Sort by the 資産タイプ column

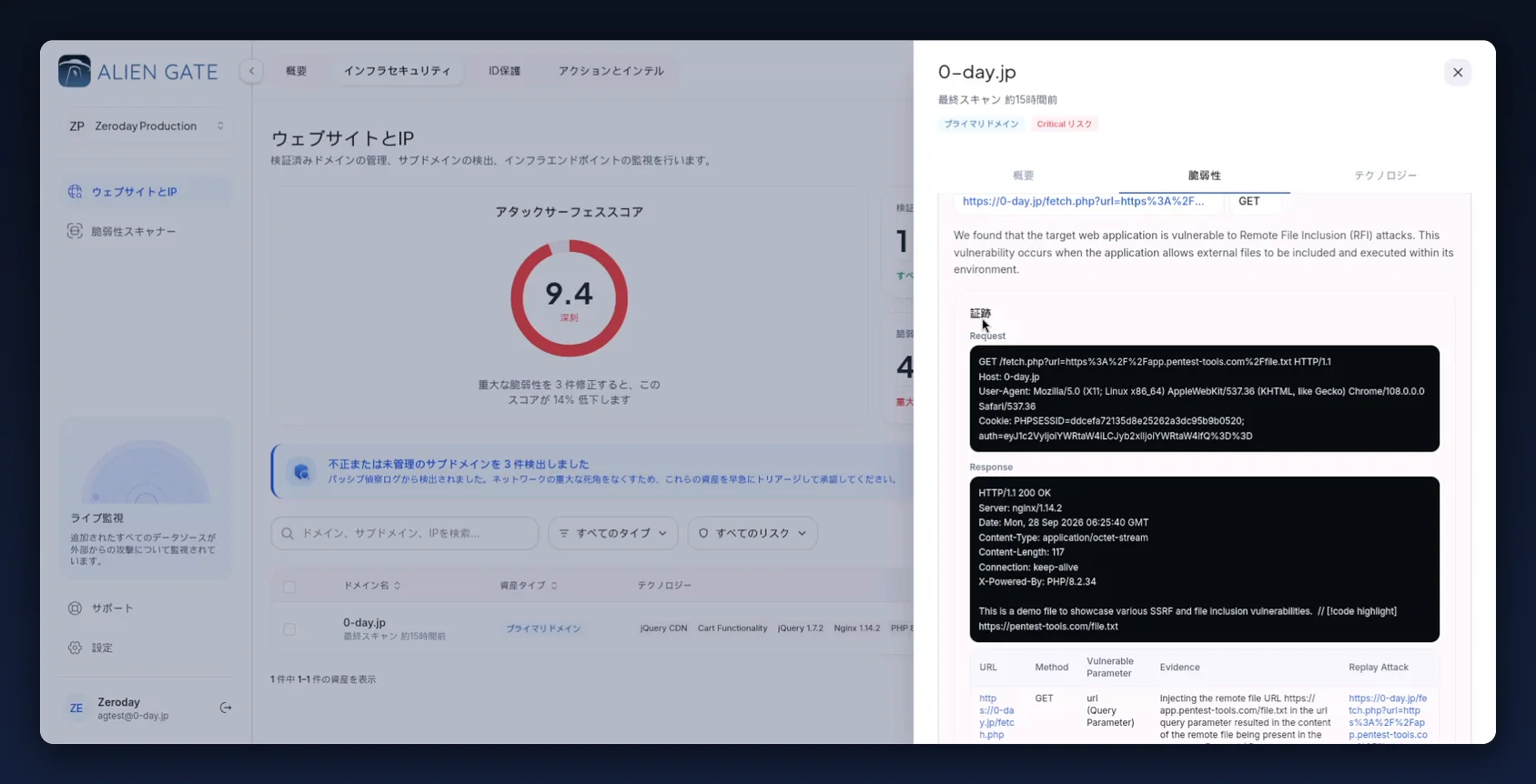tap(529, 586)
